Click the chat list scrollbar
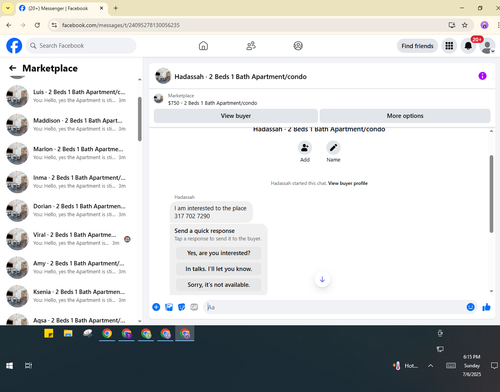 coord(140,119)
